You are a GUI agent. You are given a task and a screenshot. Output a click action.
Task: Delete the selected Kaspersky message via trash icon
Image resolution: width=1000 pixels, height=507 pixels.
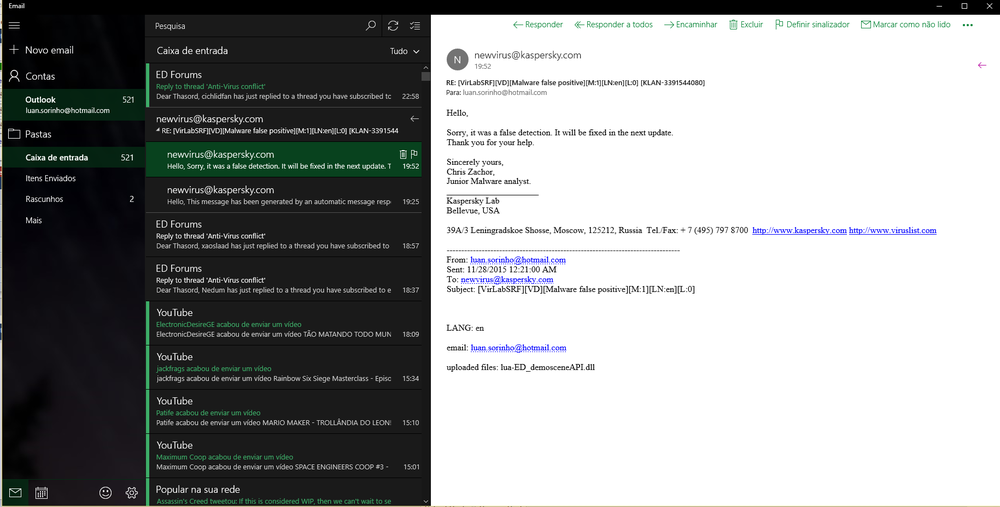pyautogui.click(x=402, y=154)
